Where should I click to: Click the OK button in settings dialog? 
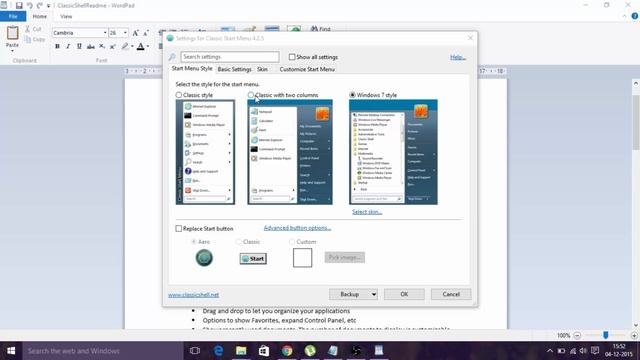coord(404,294)
